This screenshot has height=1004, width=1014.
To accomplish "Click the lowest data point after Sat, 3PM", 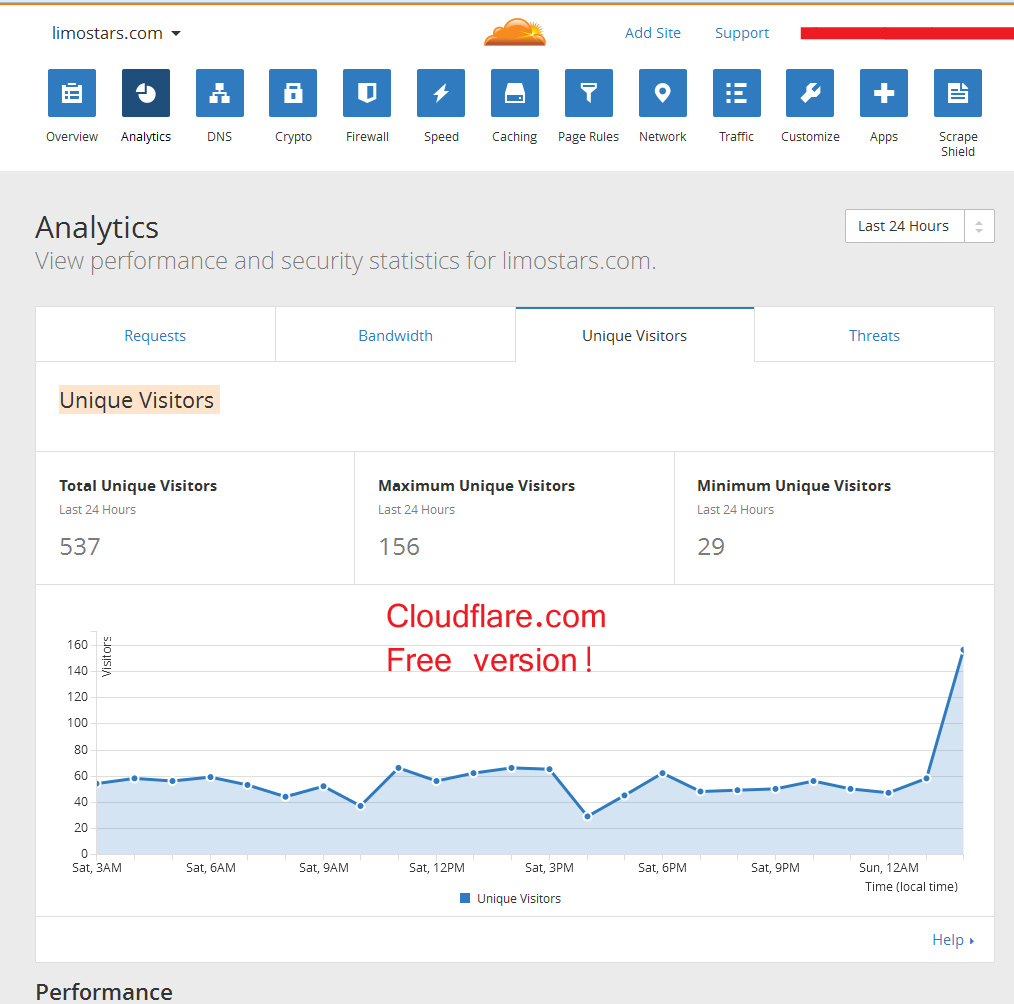I will (587, 817).
